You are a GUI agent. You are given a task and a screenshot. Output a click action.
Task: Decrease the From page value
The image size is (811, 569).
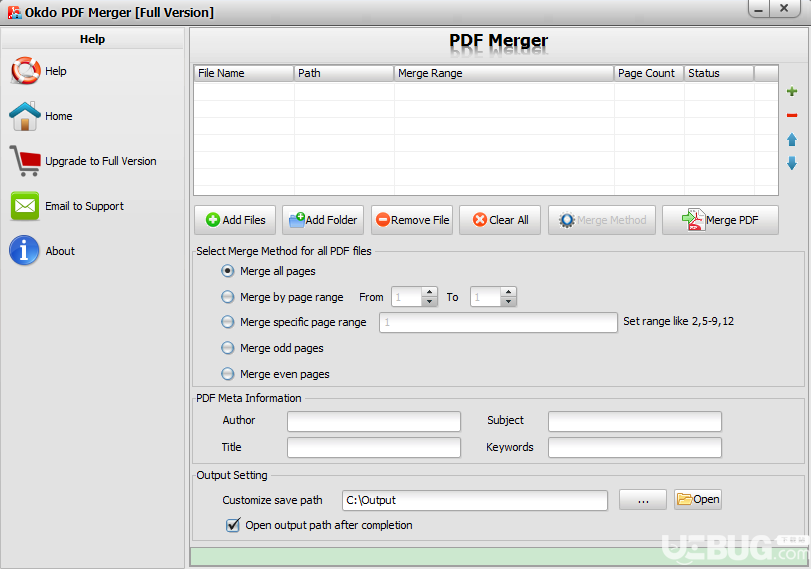coord(429,301)
